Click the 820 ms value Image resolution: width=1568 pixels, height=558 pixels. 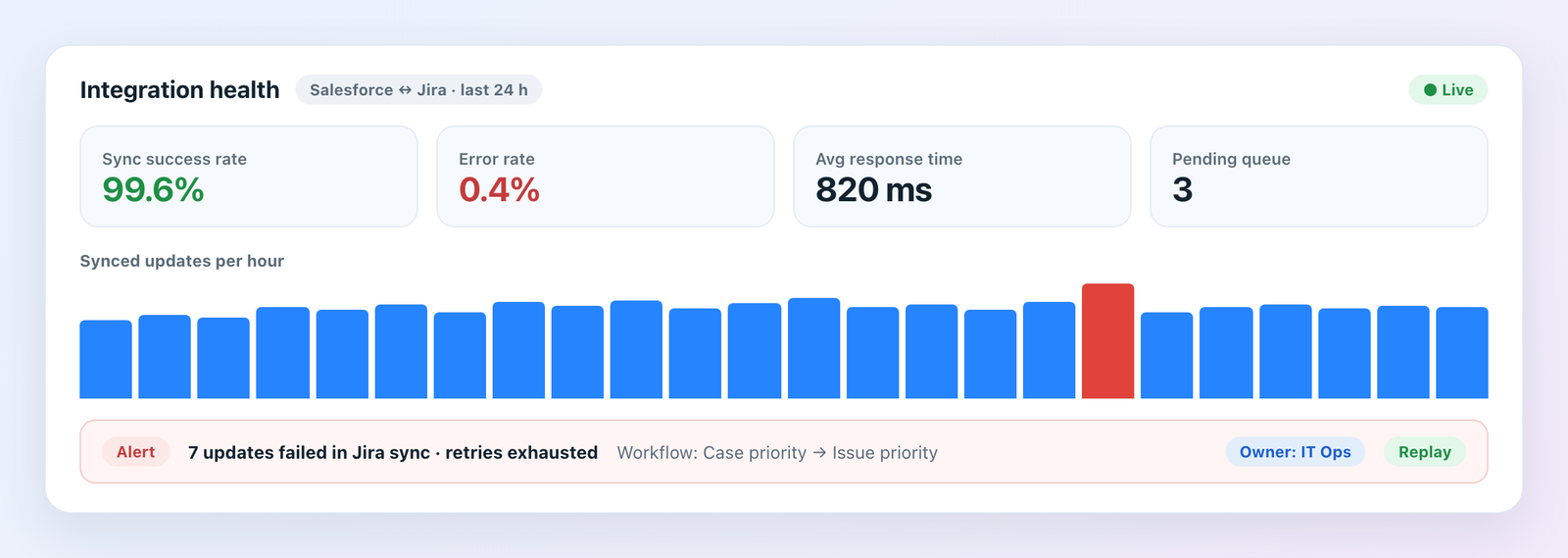pos(873,189)
